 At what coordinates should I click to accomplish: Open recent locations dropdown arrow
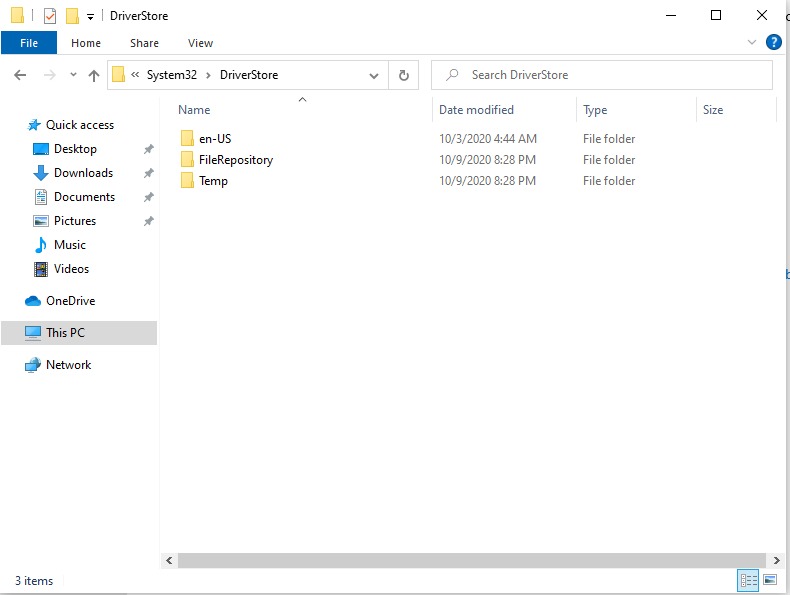pyautogui.click(x=73, y=75)
